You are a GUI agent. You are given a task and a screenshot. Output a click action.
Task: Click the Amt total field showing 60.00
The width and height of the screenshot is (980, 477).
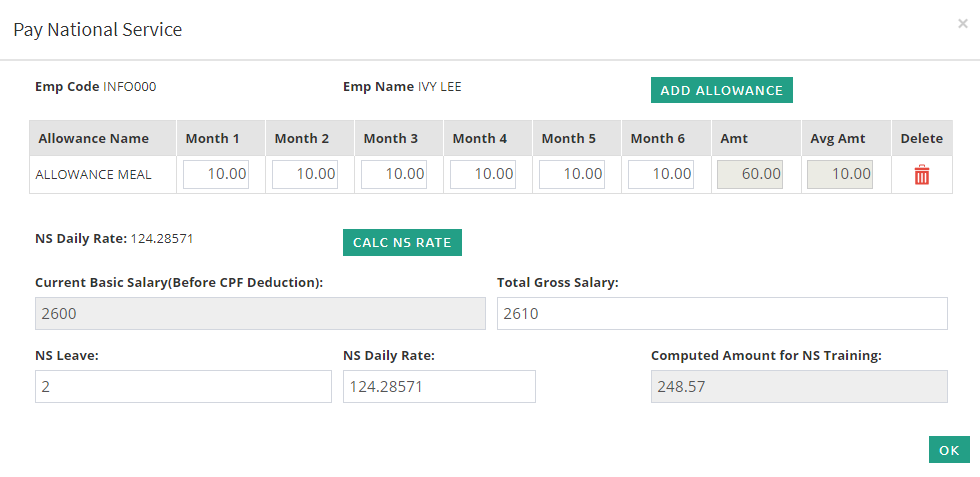coord(750,174)
